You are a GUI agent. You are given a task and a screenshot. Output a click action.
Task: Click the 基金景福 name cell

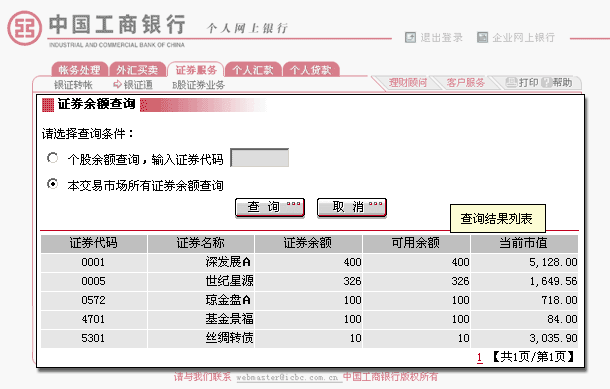pyautogui.click(x=201, y=319)
